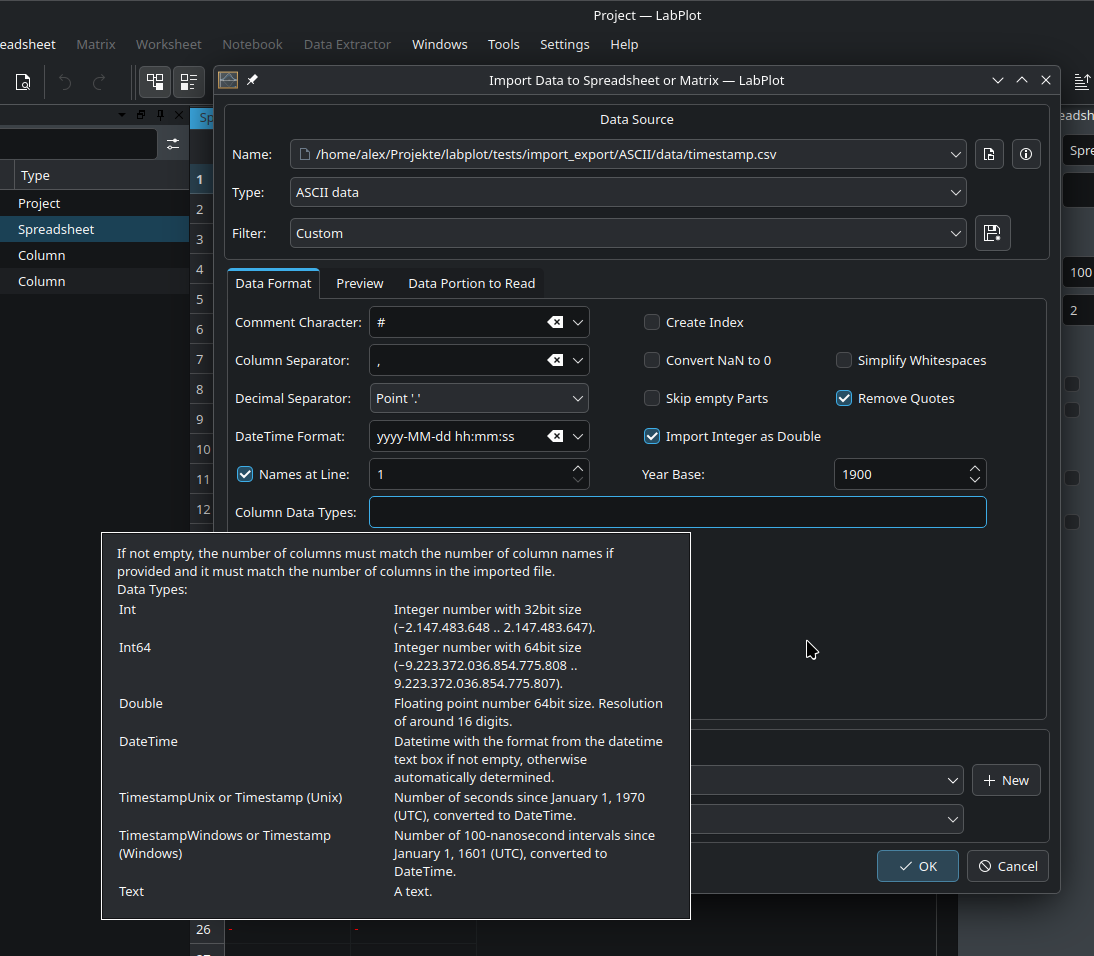Image resolution: width=1094 pixels, height=956 pixels.
Task: Expand the Filter dropdown set to Custom
Action: coord(628,233)
